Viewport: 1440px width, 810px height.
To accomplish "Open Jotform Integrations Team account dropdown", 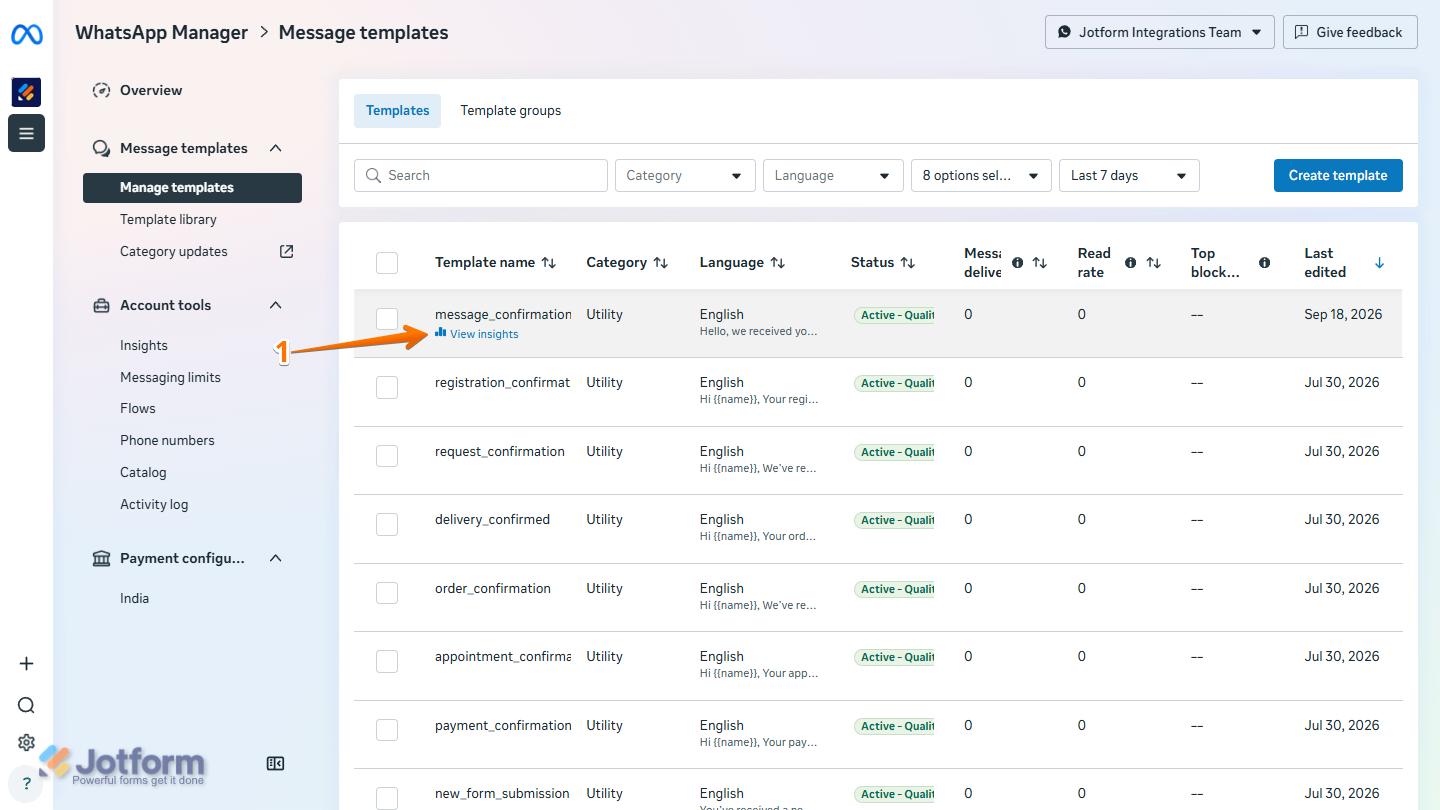I will [1160, 32].
